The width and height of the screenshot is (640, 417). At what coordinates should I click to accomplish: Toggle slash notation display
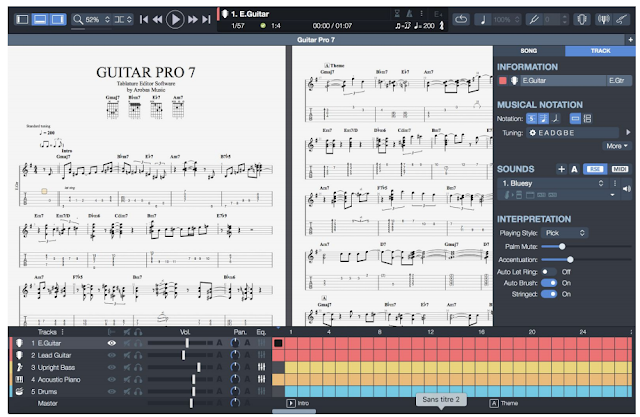(555, 119)
